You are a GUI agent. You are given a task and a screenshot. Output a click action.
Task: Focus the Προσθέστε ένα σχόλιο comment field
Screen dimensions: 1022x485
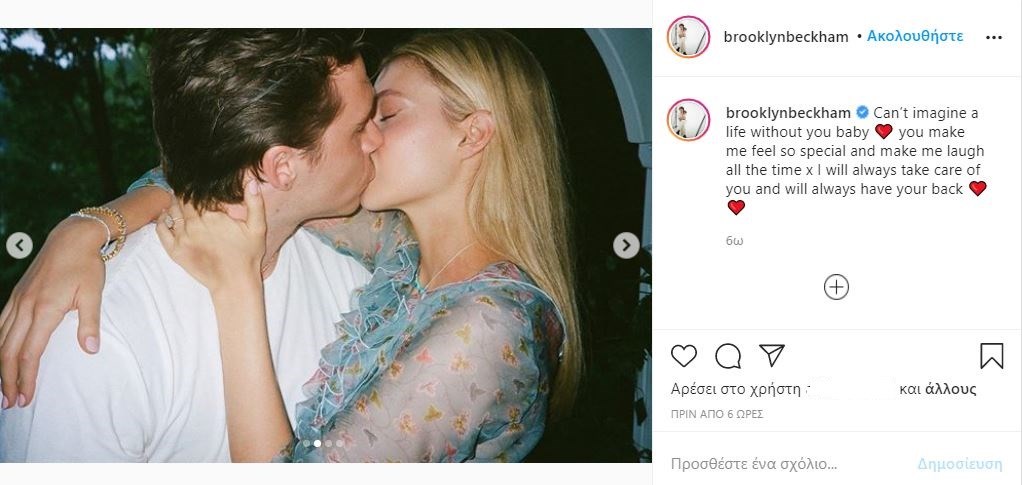click(x=780, y=464)
